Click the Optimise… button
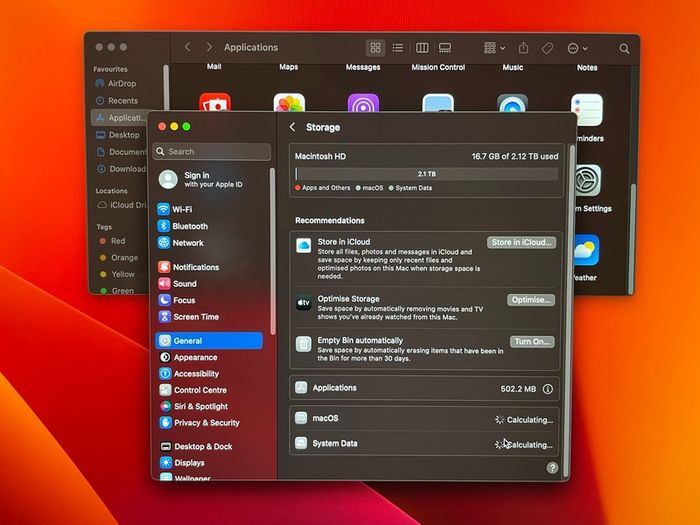The image size is (700, 525). pos(531,300)
